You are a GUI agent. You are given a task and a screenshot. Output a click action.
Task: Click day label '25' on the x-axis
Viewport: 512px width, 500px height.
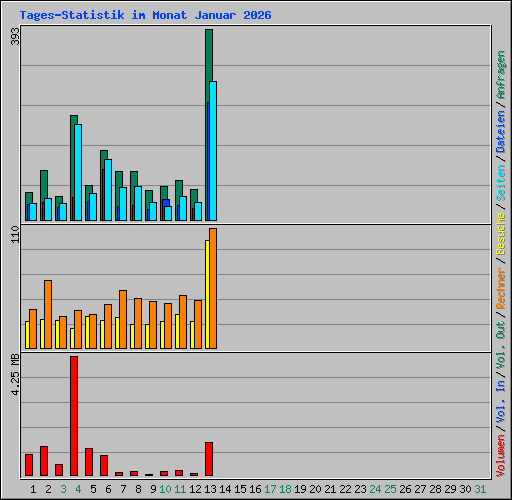(x=390, y=489)
